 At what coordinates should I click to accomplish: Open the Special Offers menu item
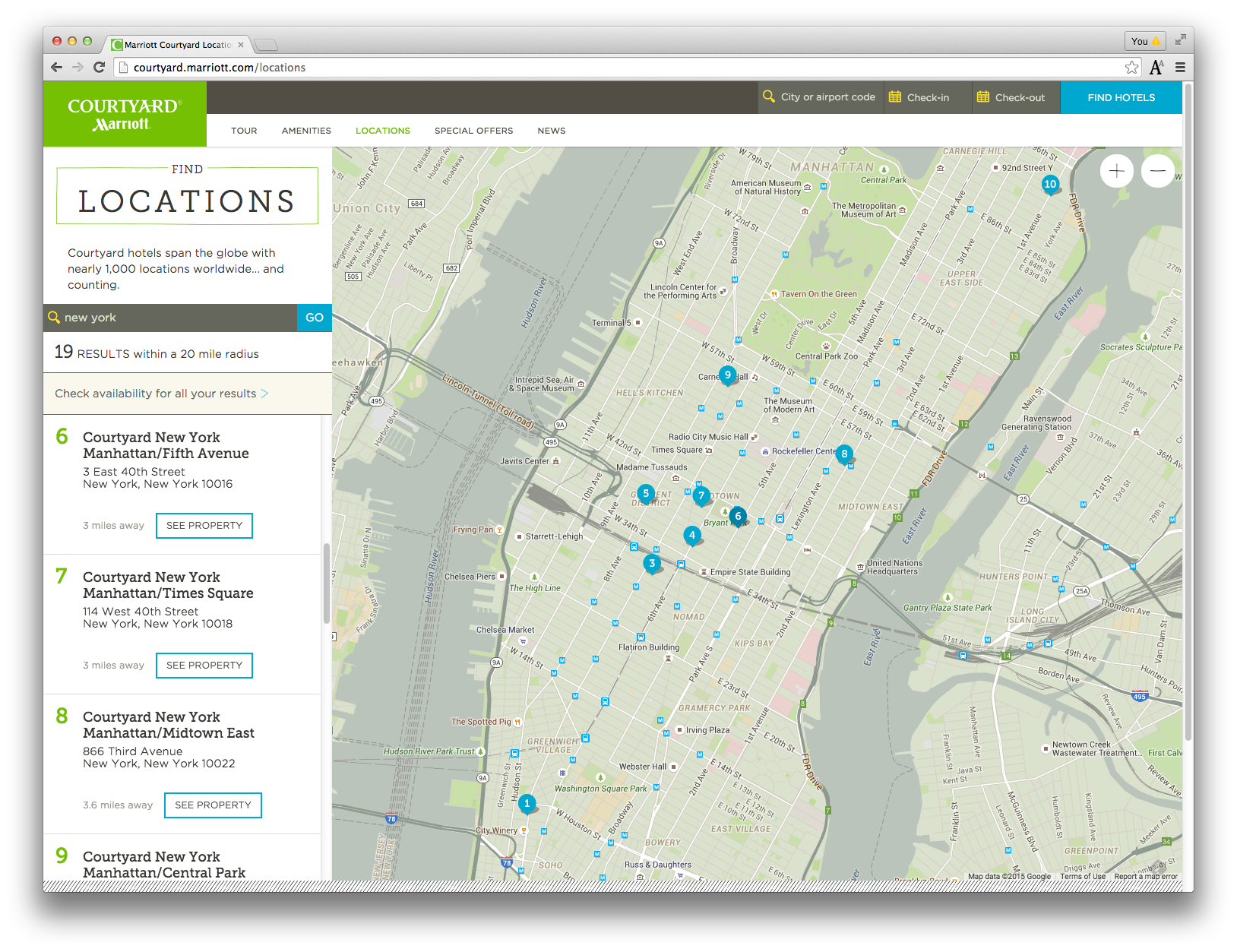coord(473,131)
